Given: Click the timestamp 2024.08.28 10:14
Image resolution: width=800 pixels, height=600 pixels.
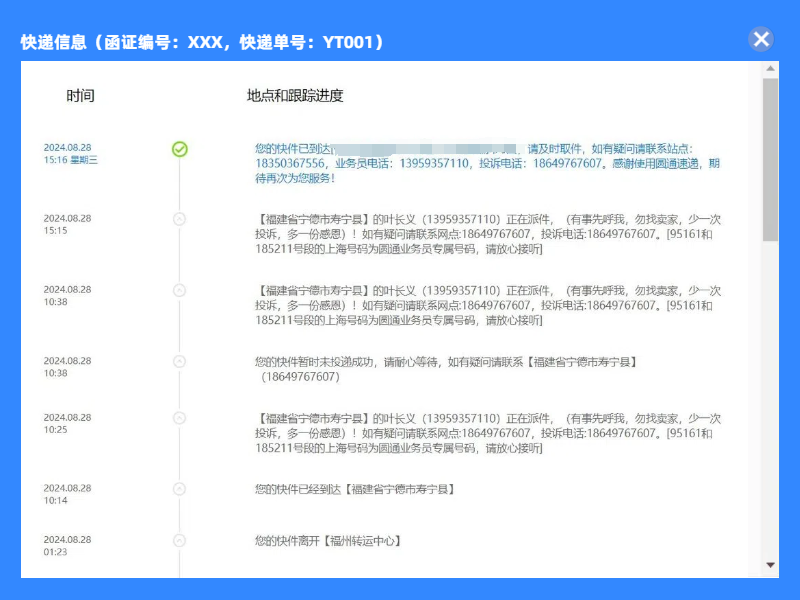Looking at the screenshot, I should pos(67,494).
